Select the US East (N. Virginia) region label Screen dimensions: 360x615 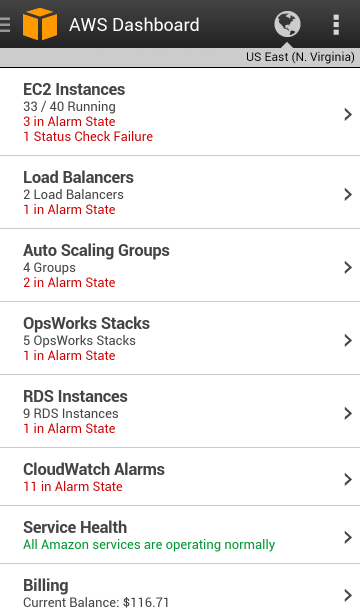(300, 57)
